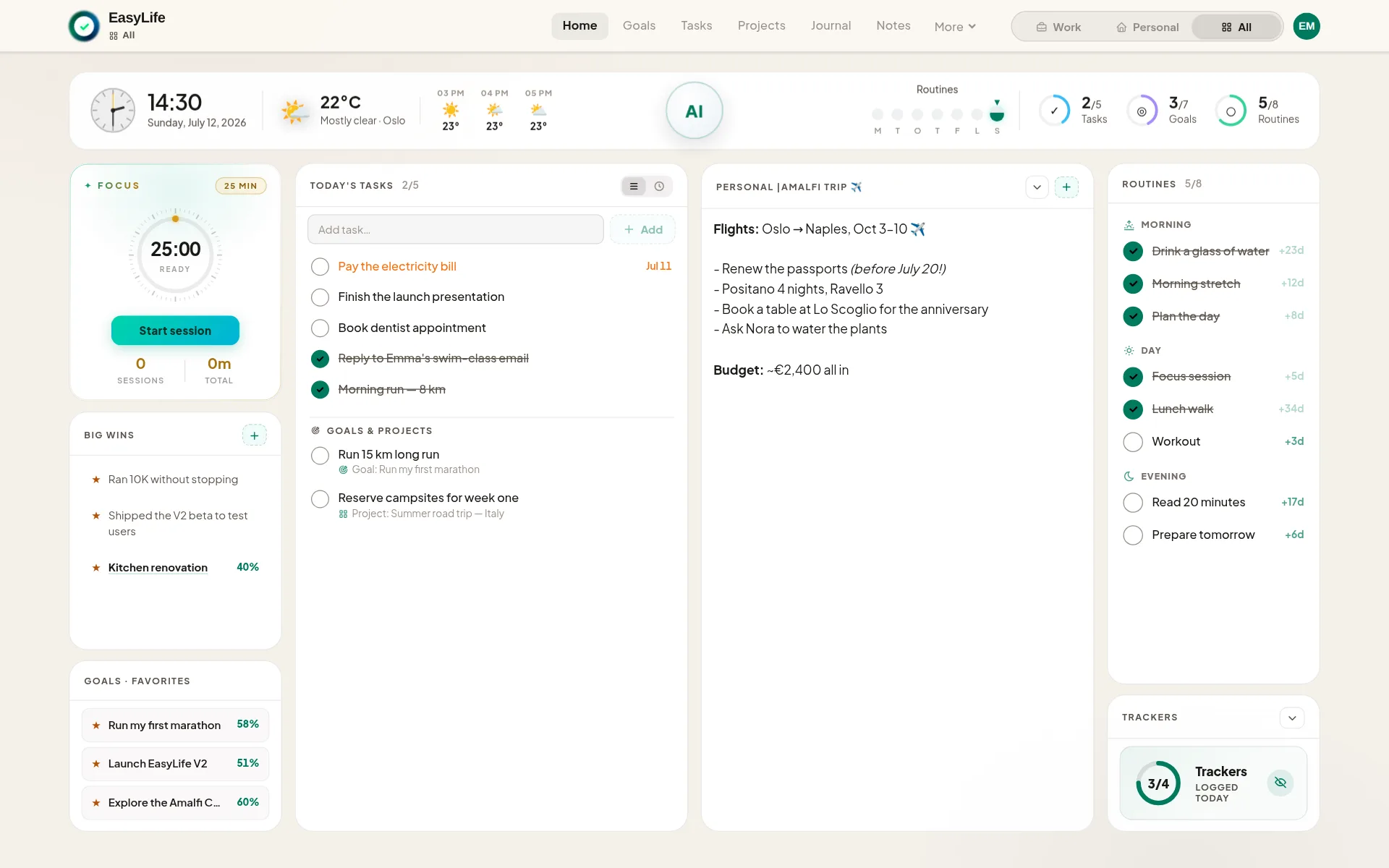This screenshot has width=1389, height=868.
Task: Click the EasyLife checkmark logo
Action: (85, 27)
